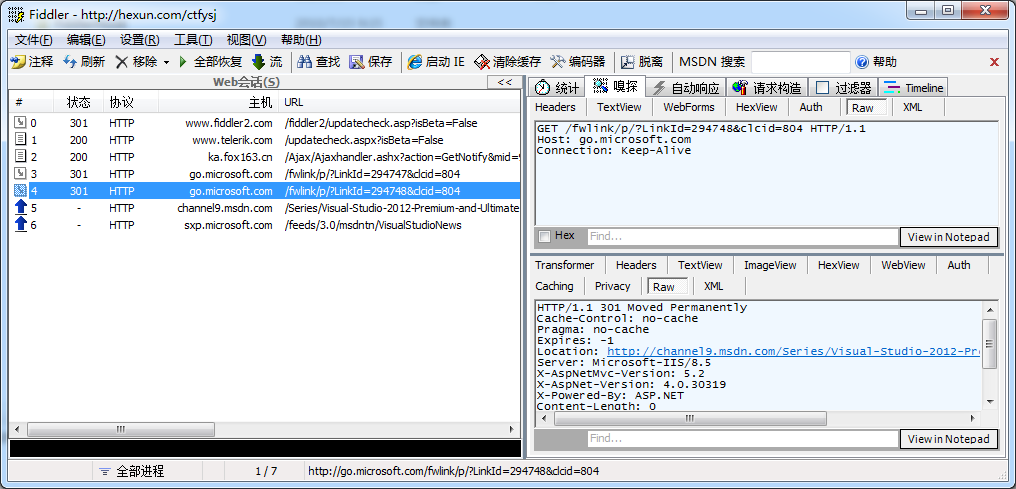
Task: Select the request WebForms tab
Action: [x=689, y=108]
